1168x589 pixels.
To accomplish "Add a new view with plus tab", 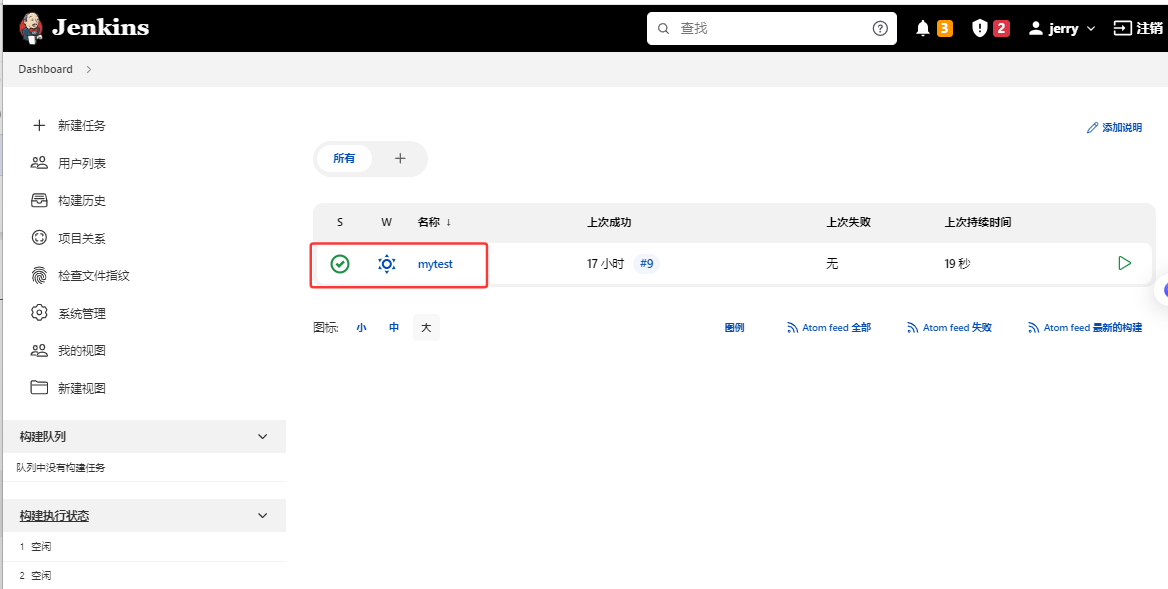I will coord(400,159).
